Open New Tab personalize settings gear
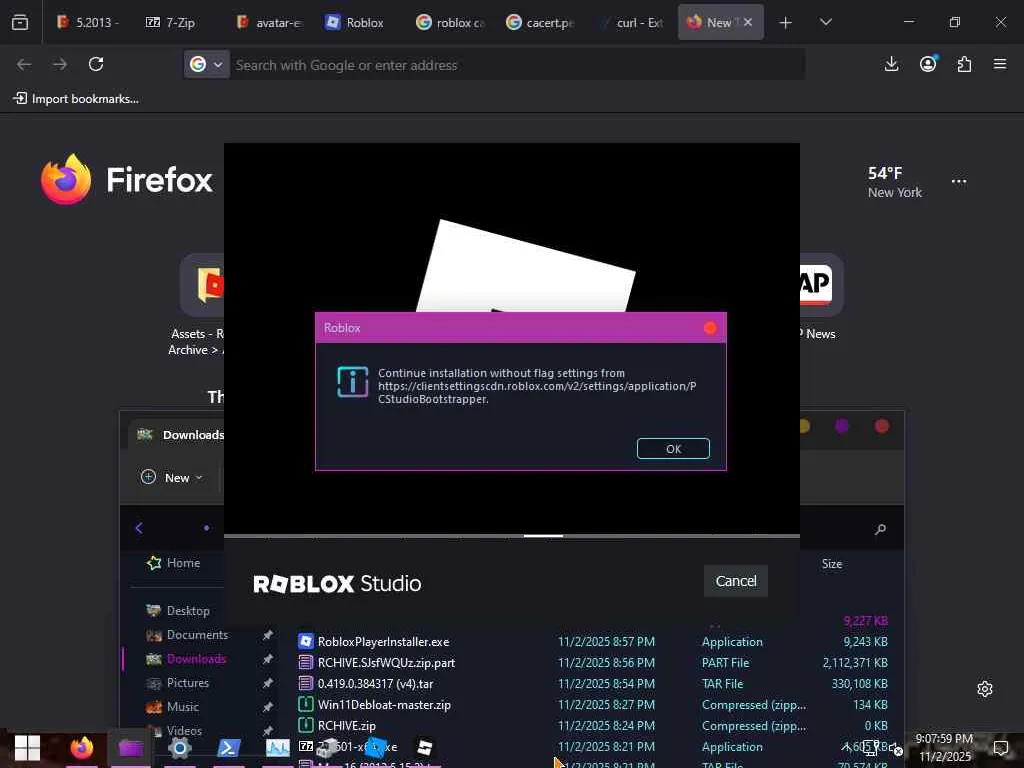 tap(985, 689)
